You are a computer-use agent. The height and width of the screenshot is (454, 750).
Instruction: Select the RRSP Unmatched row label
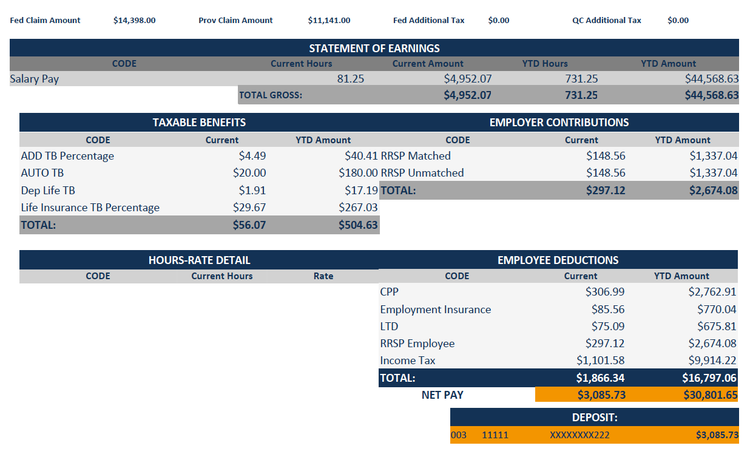pos(422,173)
